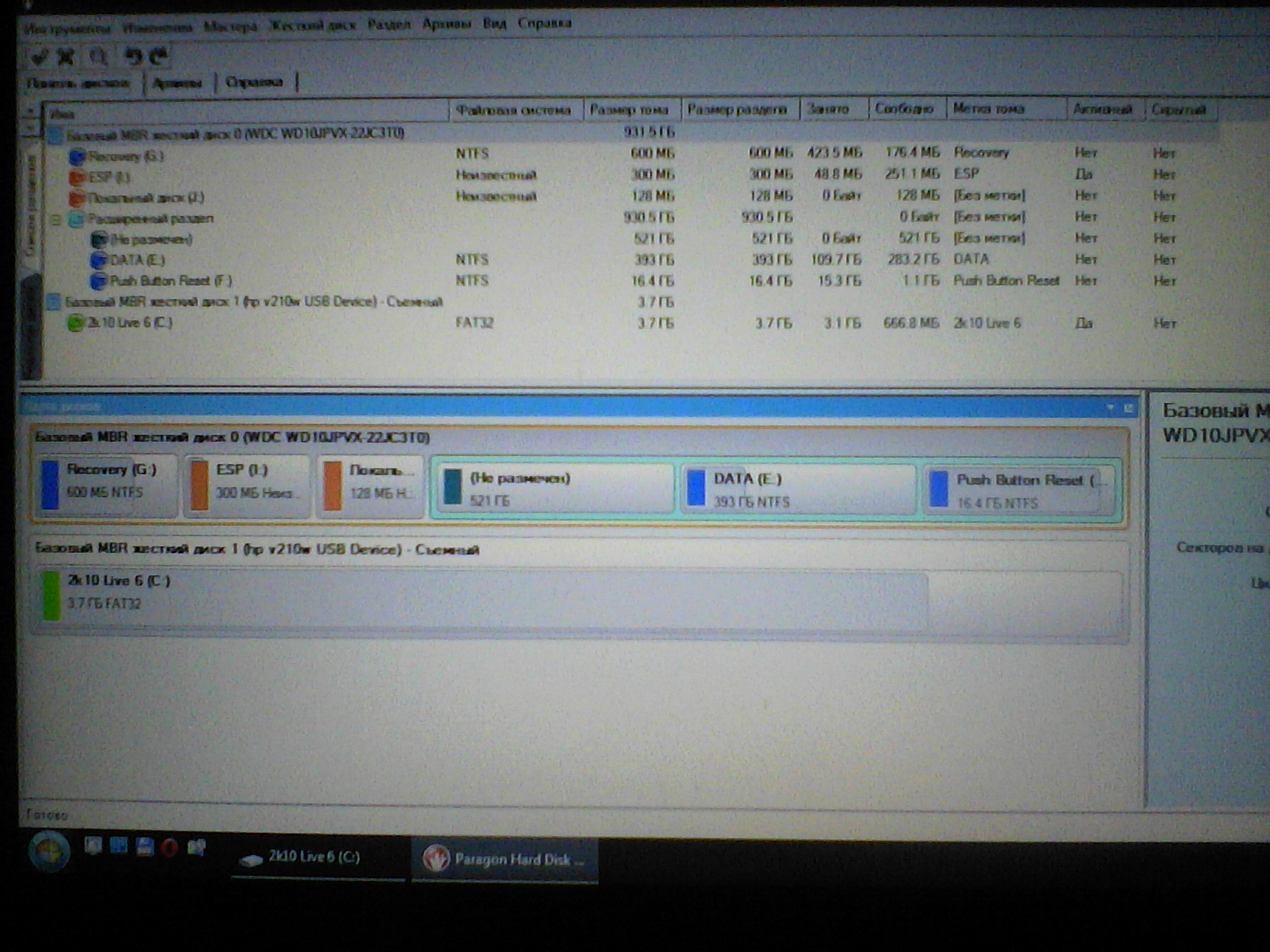This screenshot has height=952, width=1270.
Task: Open the Раздел menu
Action: pyautogui.click(x=389, y=25)
